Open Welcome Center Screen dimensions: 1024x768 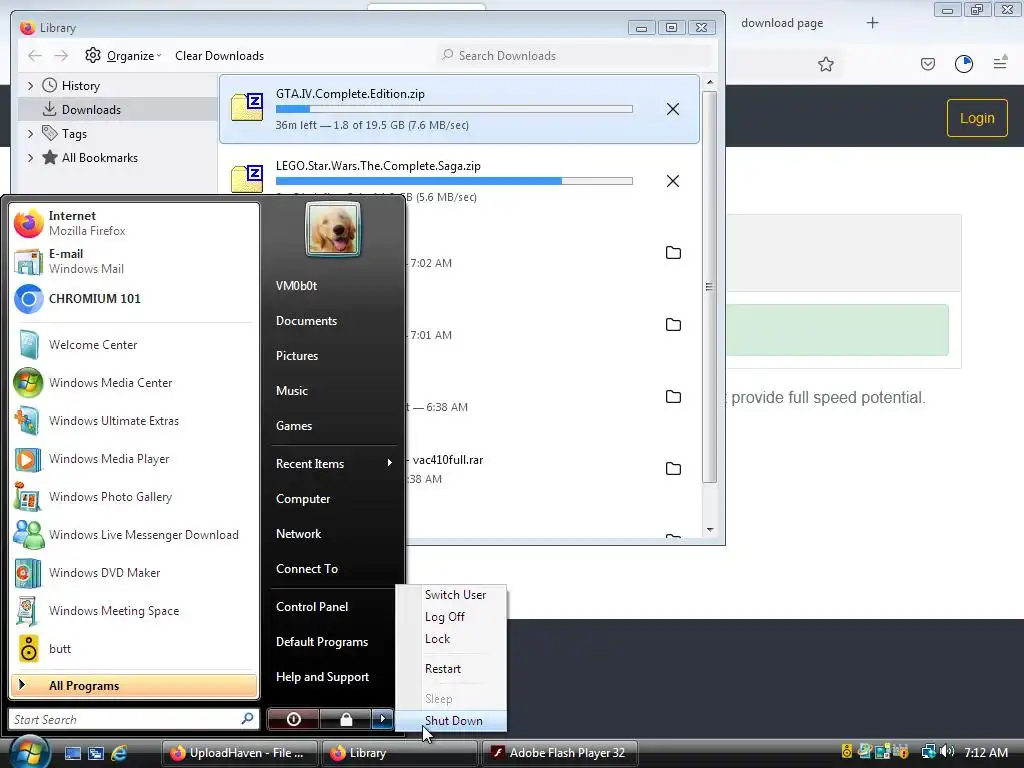[x=134, y=345]
